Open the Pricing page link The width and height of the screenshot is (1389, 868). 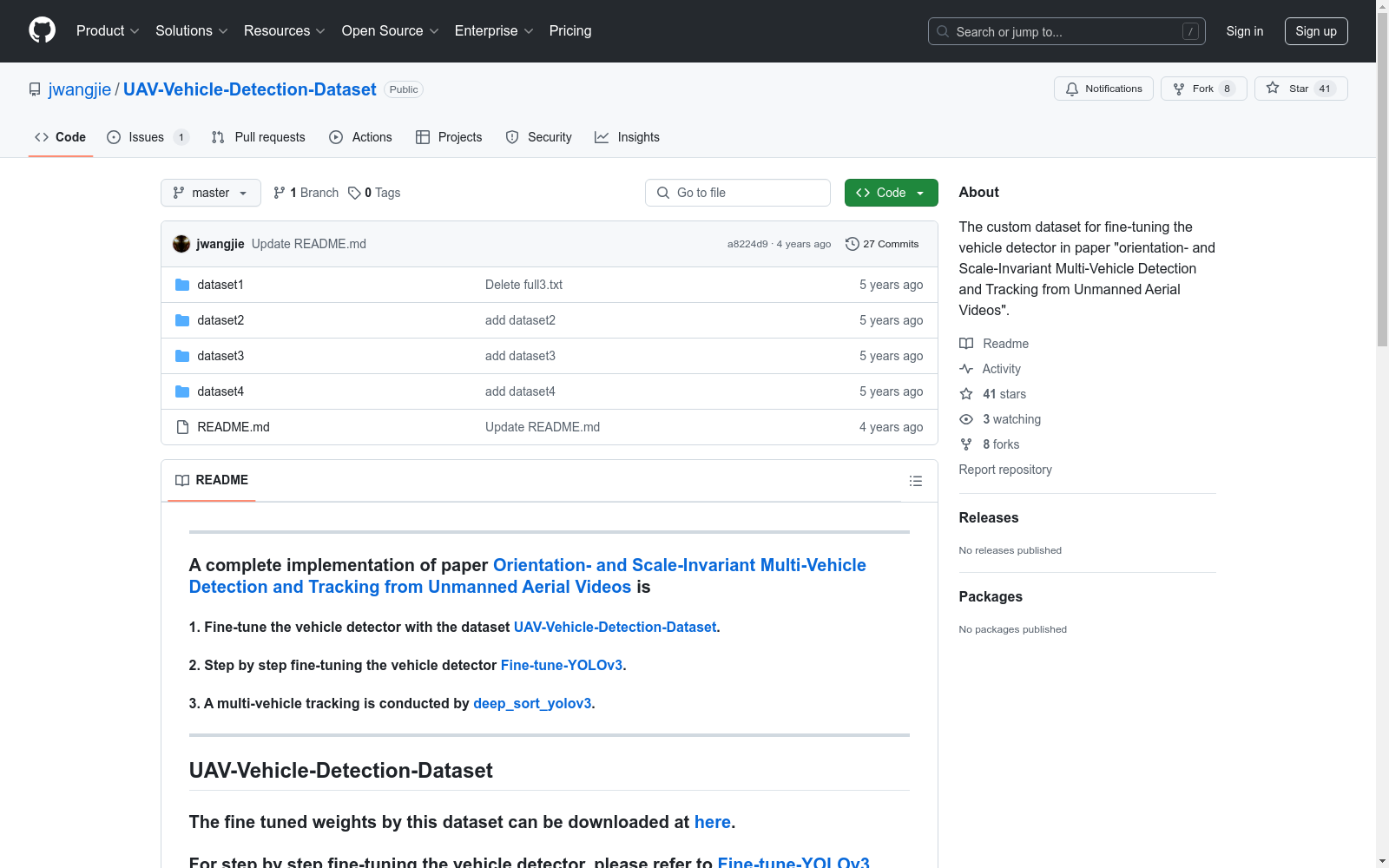pyautogui.click(x=570, y=31)
